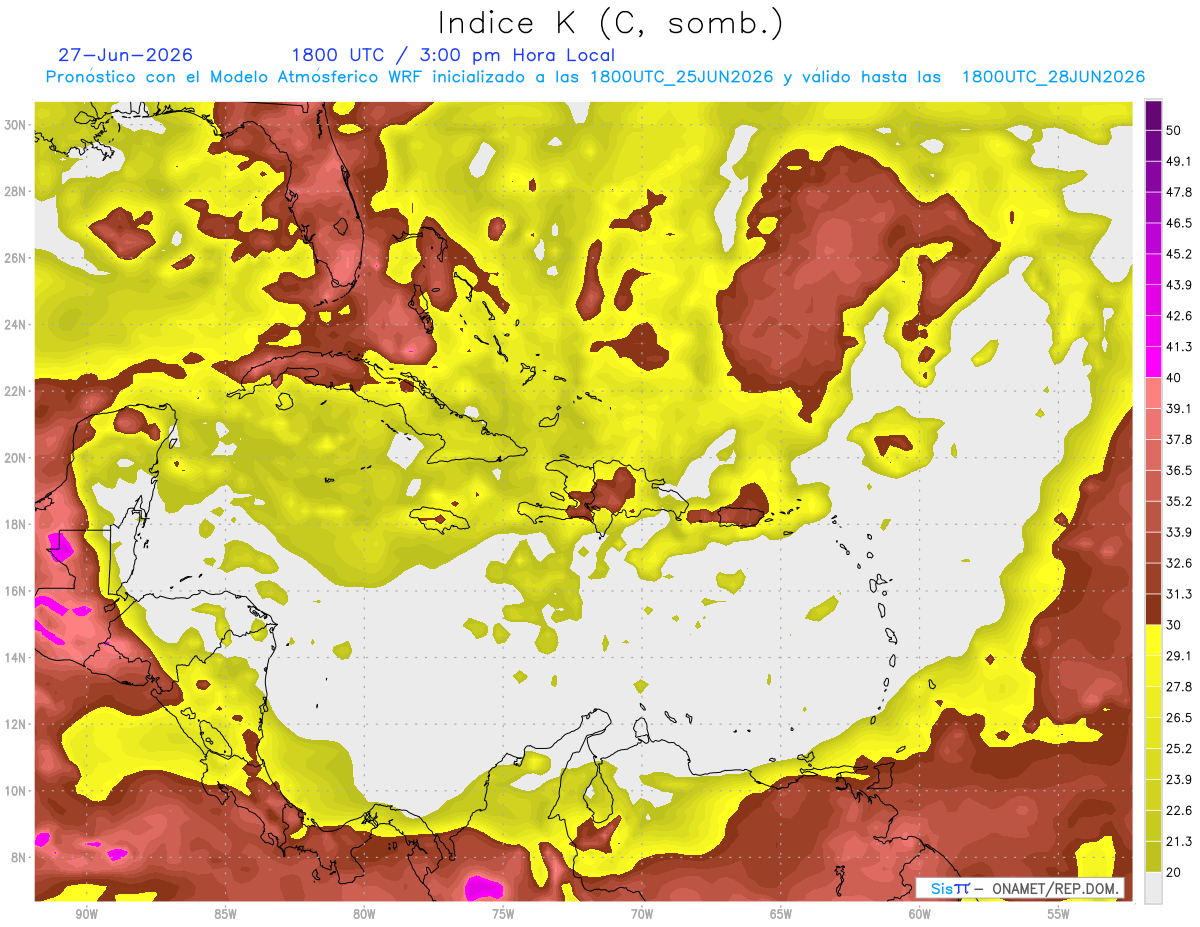
Task: Click the colorbar value 26.5
Action: pos(1179,718)
